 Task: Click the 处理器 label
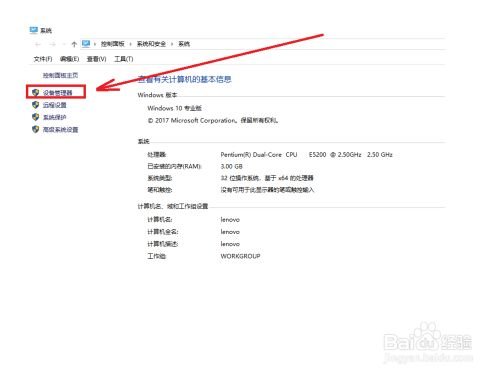point(157,155)
